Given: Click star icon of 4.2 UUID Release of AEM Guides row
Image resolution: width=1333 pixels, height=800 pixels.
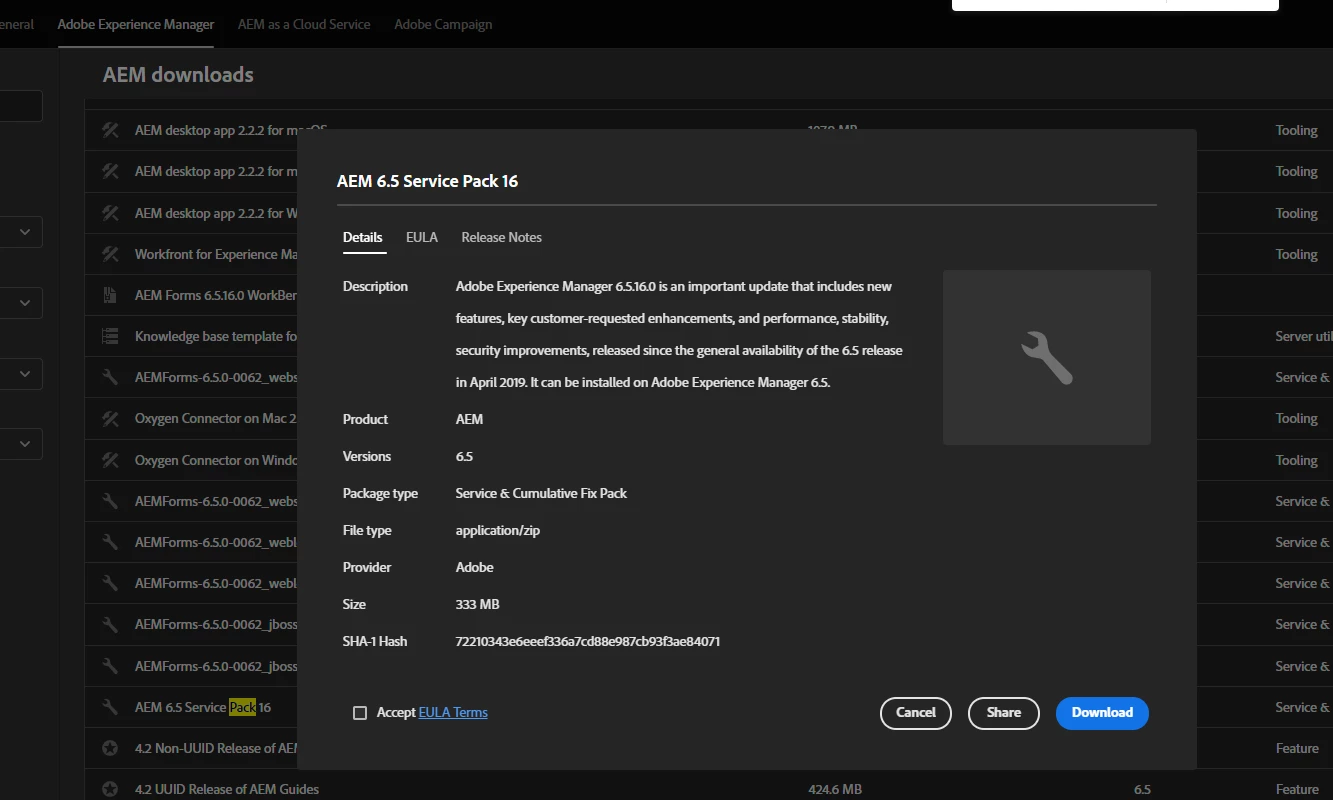Looking at the screenshot, I should pyautogui.click(x=111, y=789).
